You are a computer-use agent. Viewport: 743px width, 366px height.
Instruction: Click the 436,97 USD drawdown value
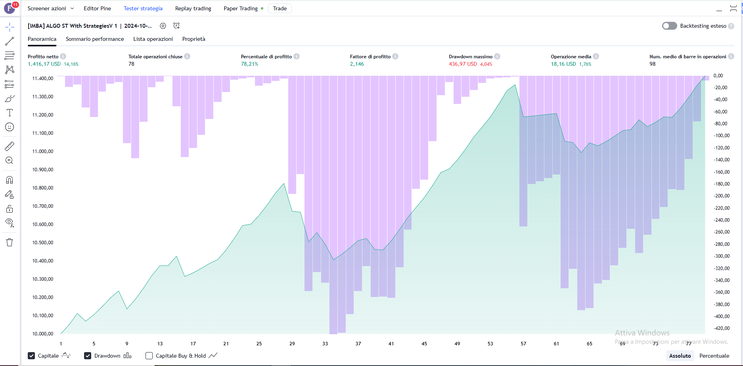coord(463,64)
